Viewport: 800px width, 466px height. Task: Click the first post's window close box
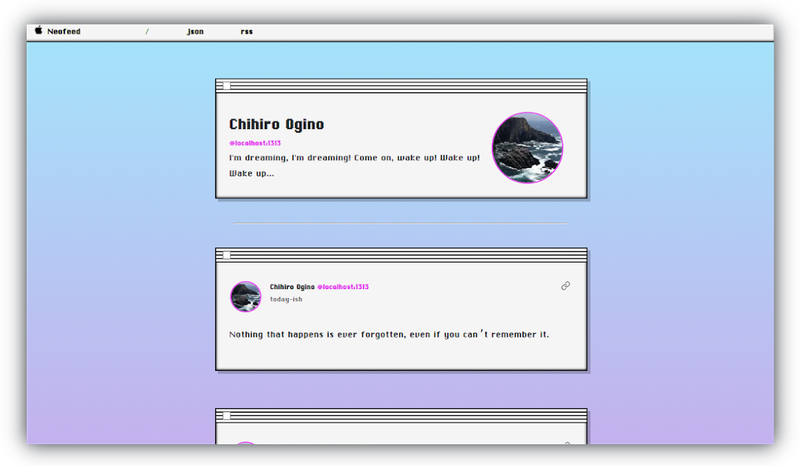tap(227, 255)
